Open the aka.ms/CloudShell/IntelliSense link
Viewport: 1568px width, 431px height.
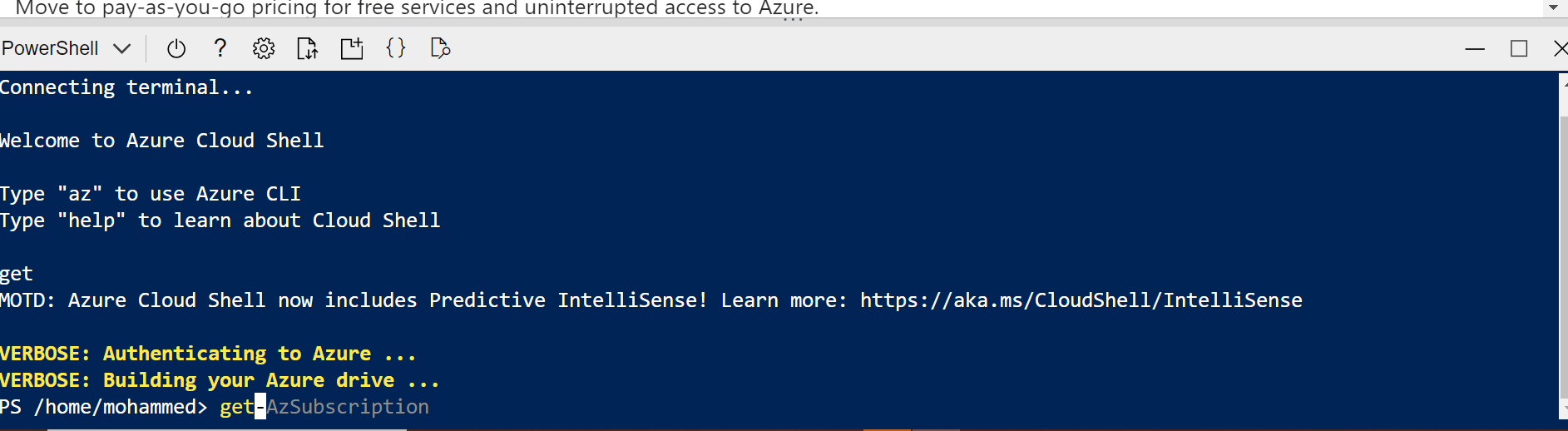[1081, 300]
